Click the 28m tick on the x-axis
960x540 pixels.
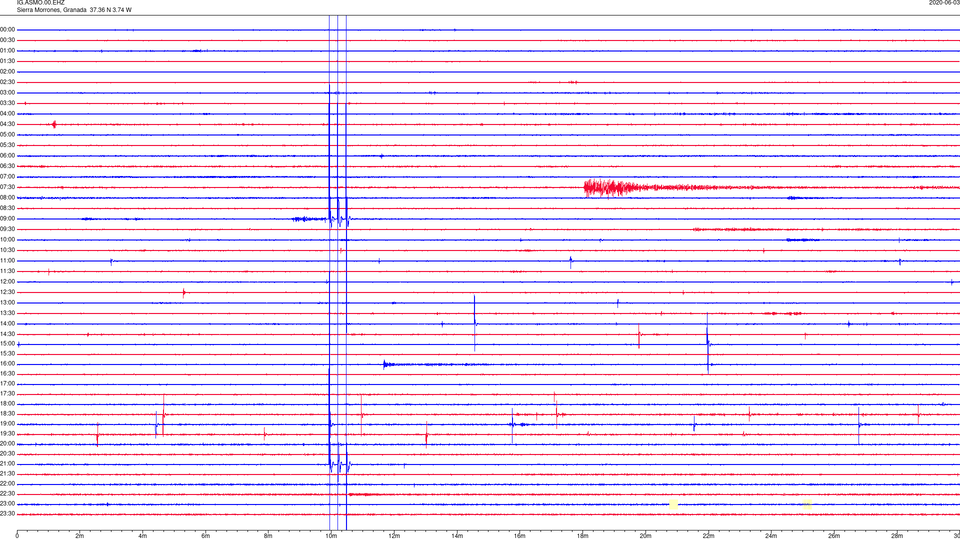897,536
